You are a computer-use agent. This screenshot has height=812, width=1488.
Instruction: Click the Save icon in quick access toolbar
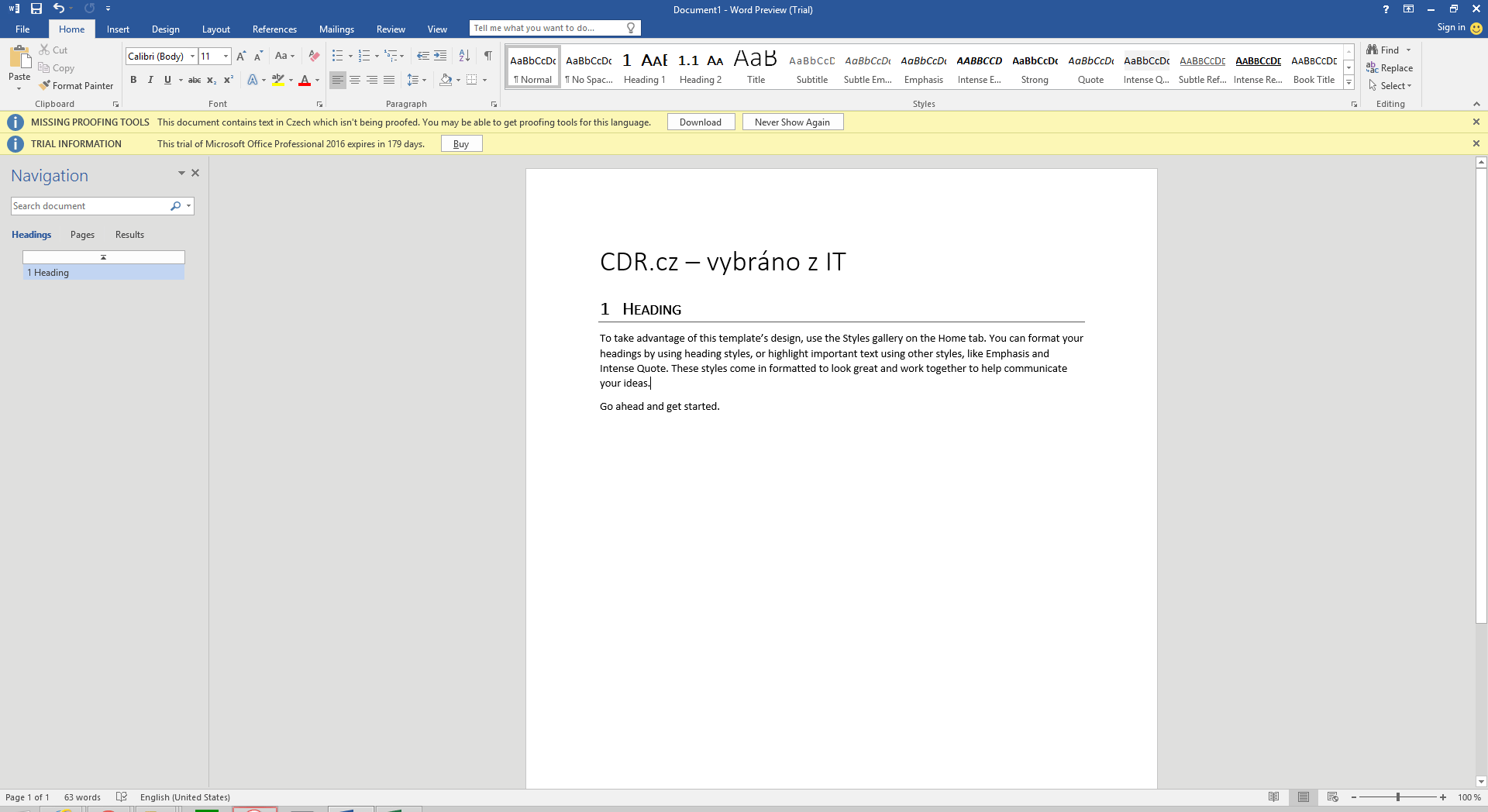click(x=36, y=9)
